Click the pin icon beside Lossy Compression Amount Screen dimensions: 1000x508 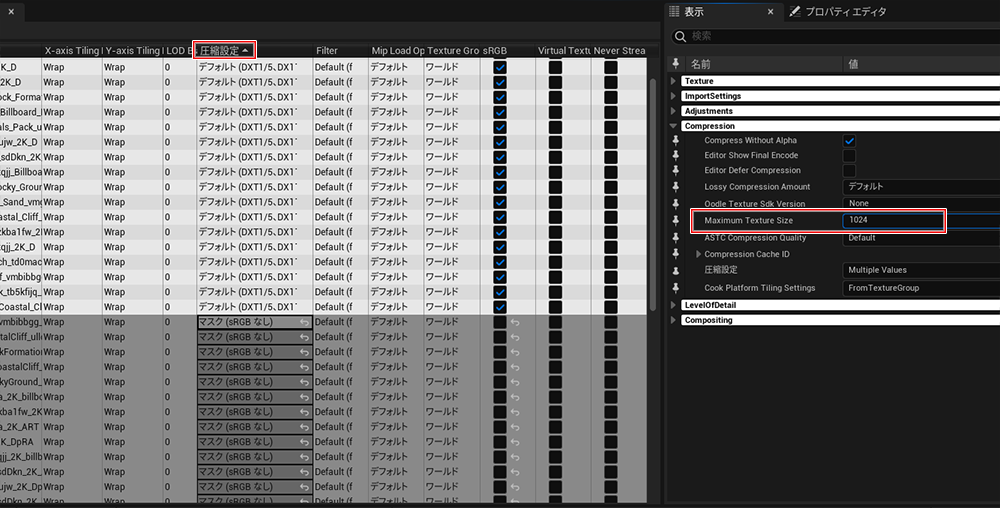point(675,187)
